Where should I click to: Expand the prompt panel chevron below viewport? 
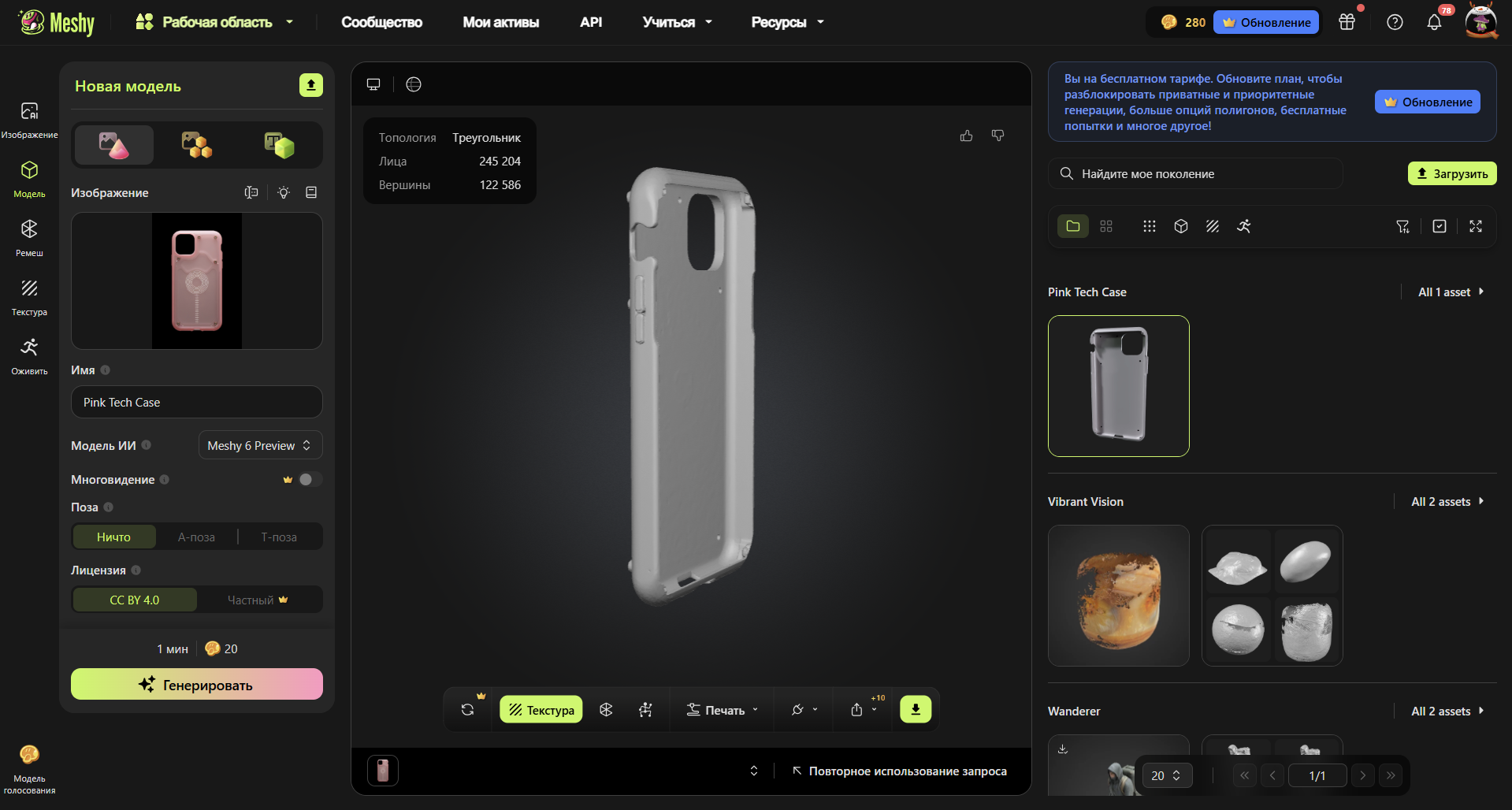tap(754, 771)
